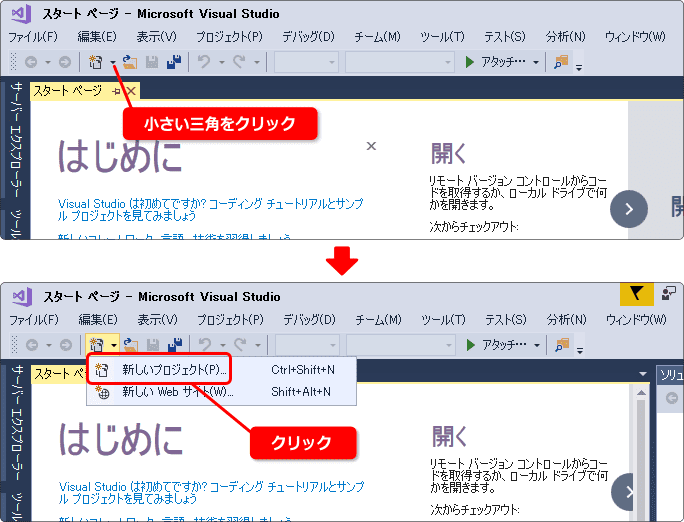Screen dimensions: 684x522
Task: Click the Visual Studio logo in lower window title
Action: (22, 297)
